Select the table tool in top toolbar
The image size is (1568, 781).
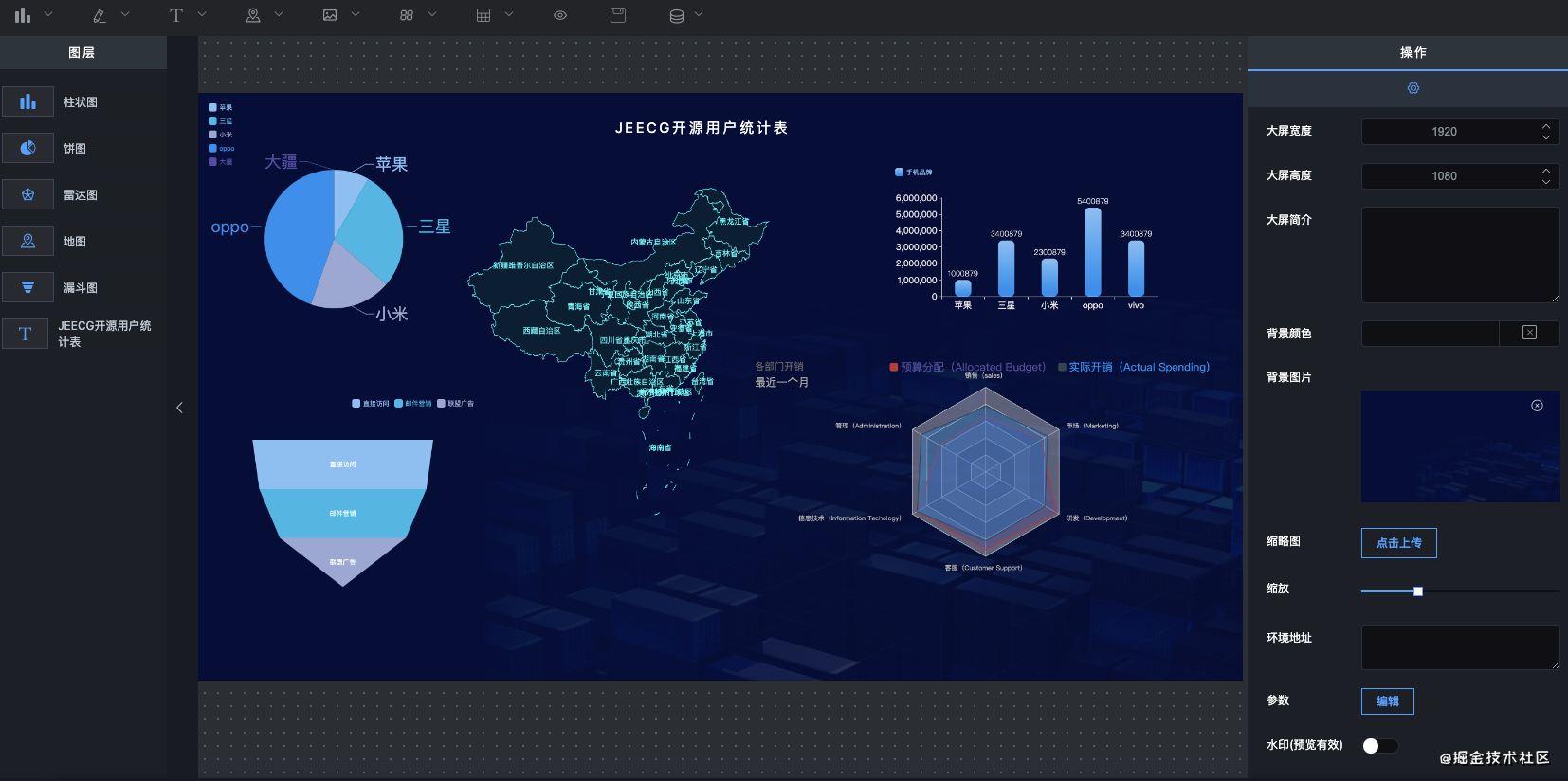point(483,15)
